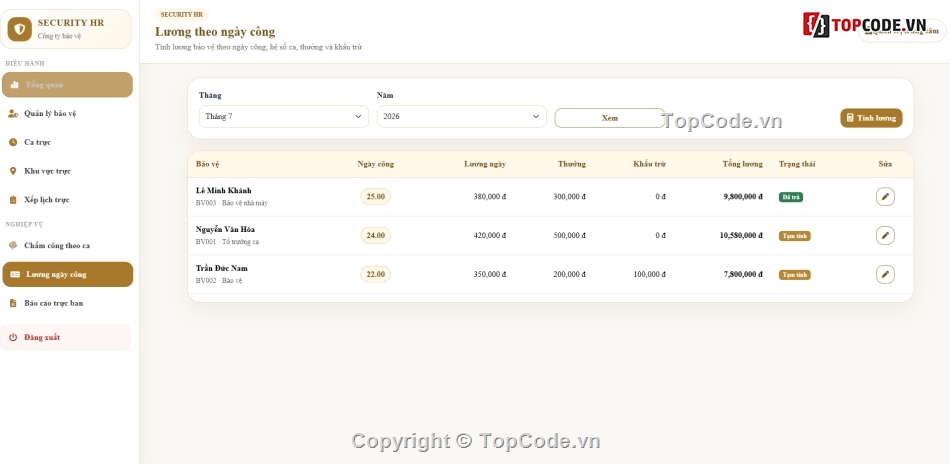The height and width of the screenshot is (464, 950).
Task: Click the 25.00 ngày công badge
Action: pos(376,197)
